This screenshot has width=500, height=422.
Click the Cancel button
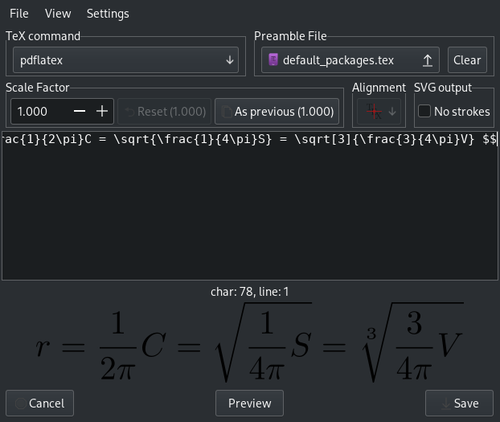(x=40, y=403)
